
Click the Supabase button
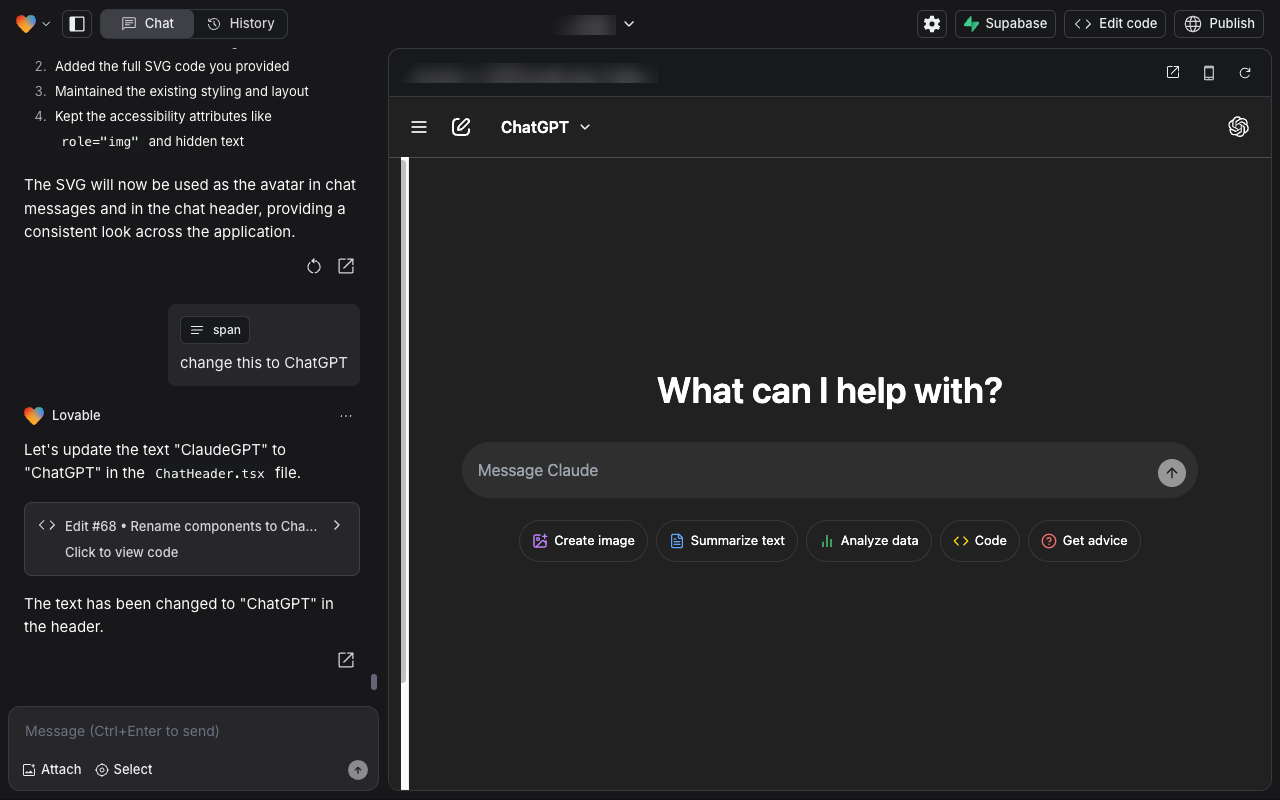pyautogui.click(x=1005, y=24)
